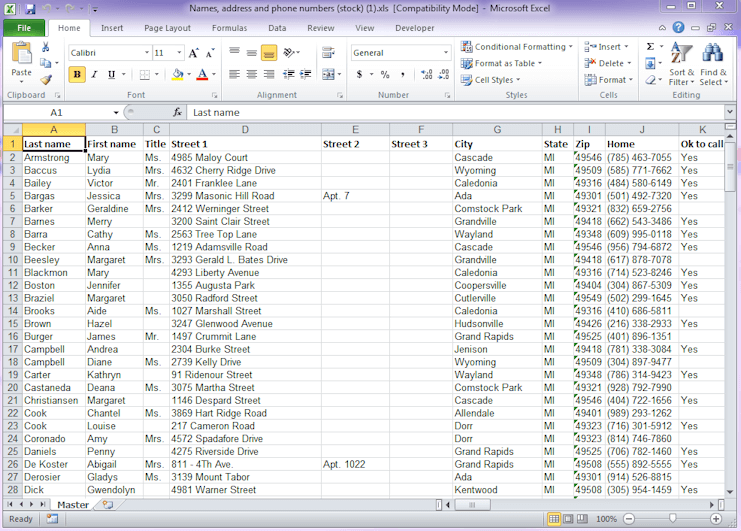741x531 pixels.
Task: Toggle Underline formatting
Action: click(112, 75)
